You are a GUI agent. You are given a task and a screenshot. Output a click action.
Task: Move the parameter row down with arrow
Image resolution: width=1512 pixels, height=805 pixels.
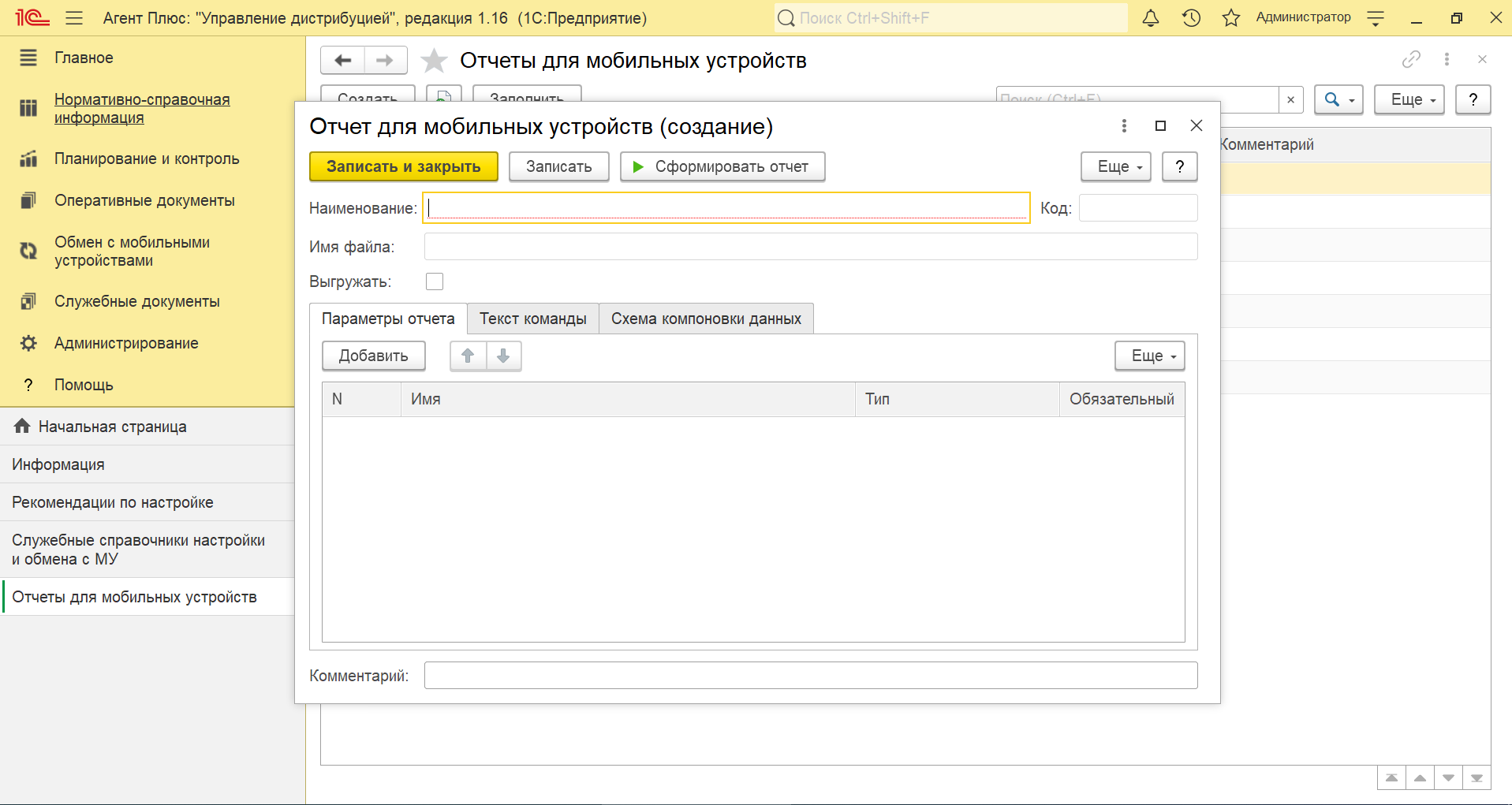(503, 356)
